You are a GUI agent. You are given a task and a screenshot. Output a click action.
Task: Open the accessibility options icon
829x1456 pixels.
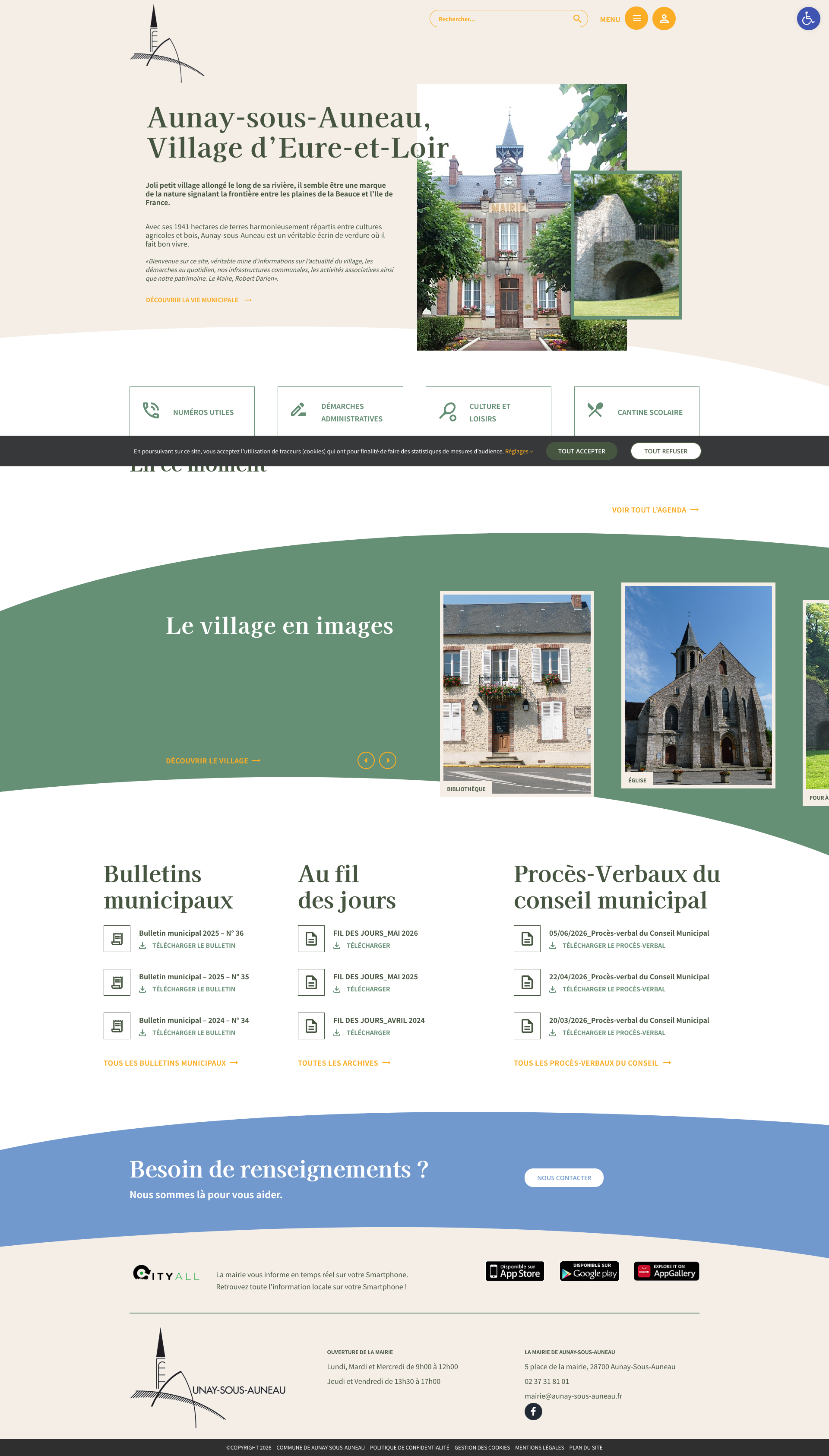pyautogui.click(x=808, y=19)
